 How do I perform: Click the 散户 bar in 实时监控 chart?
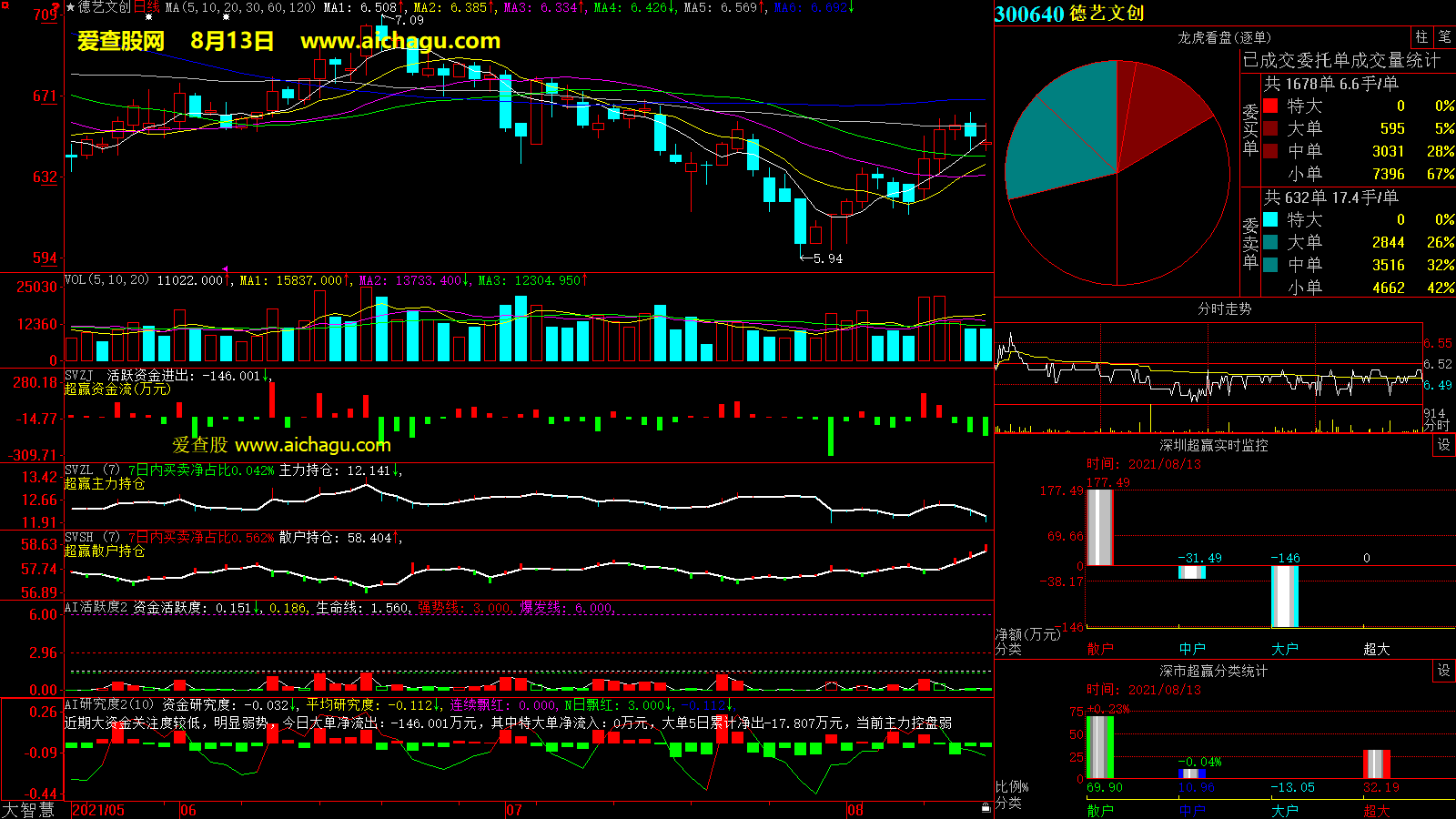click(x=1100, y=528)
